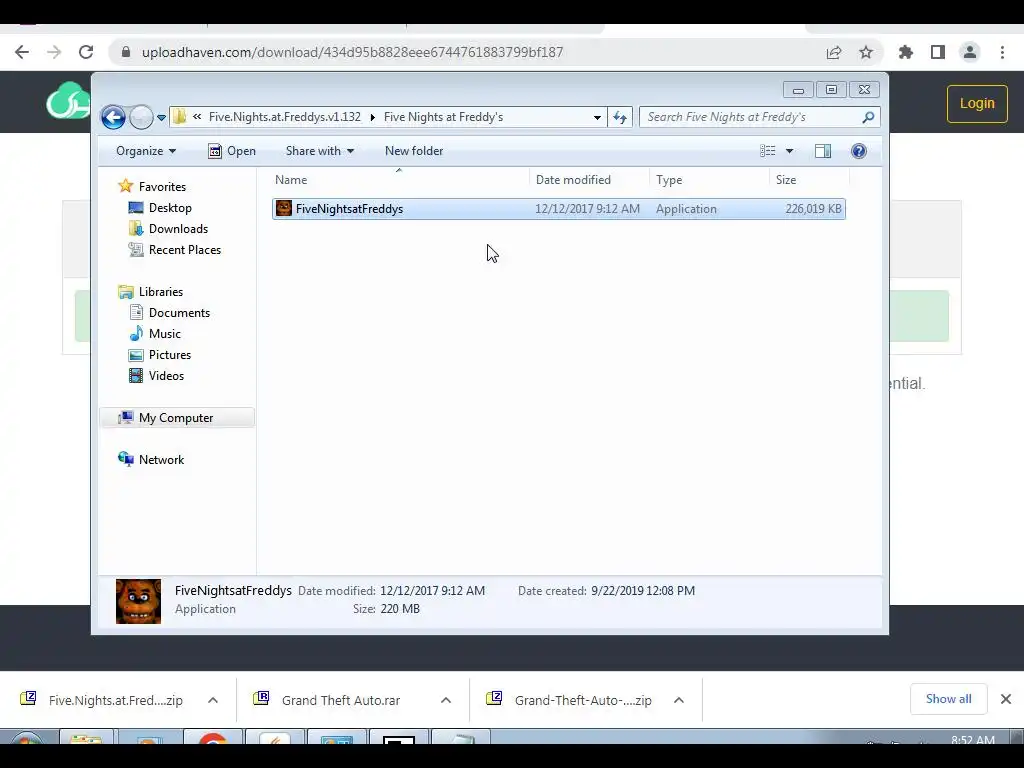Click the UploadHaven cloud logo
This screenshot has width=1024, height=768.
[x=68, y=101]
